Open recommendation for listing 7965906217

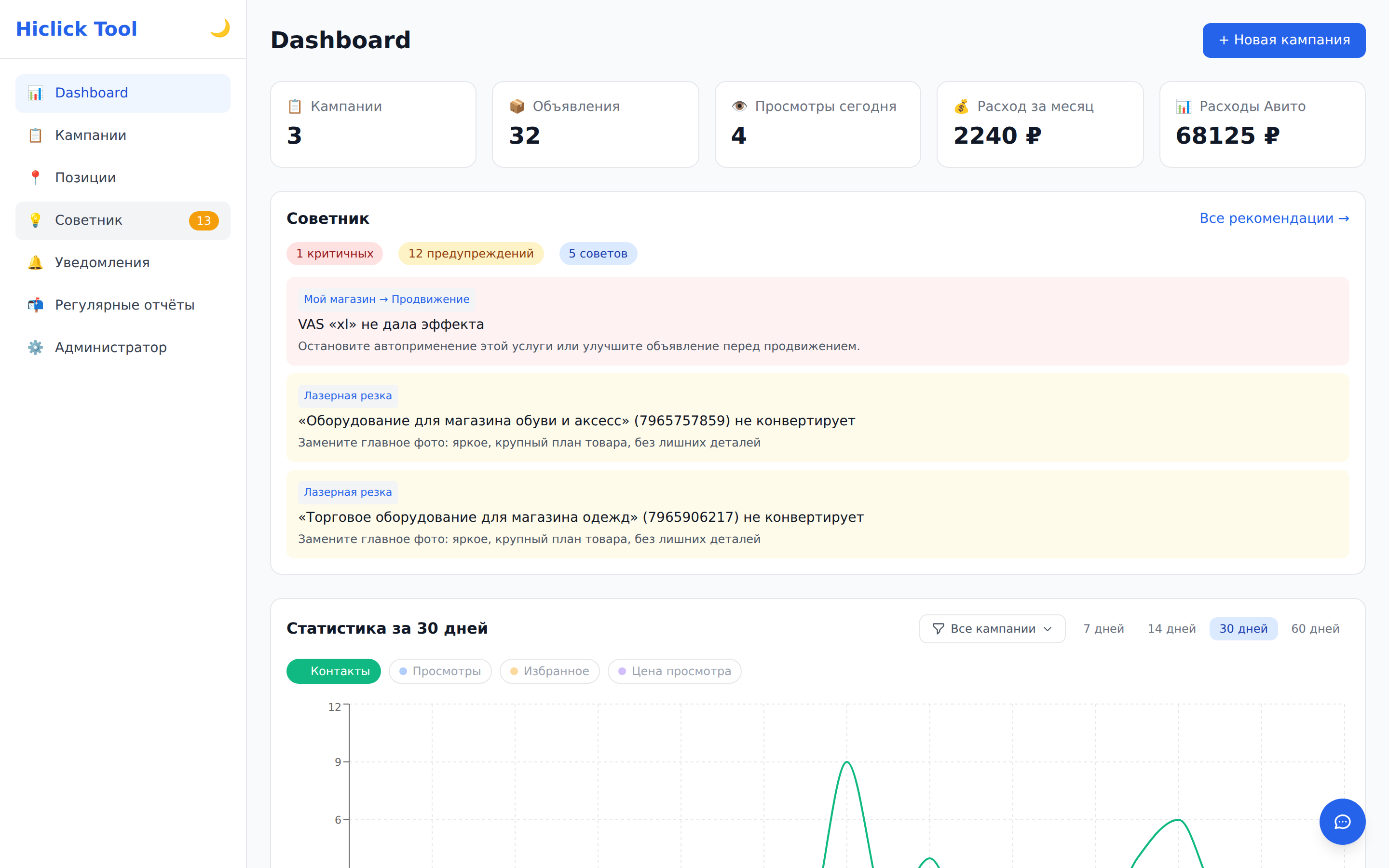coord(818,515)
